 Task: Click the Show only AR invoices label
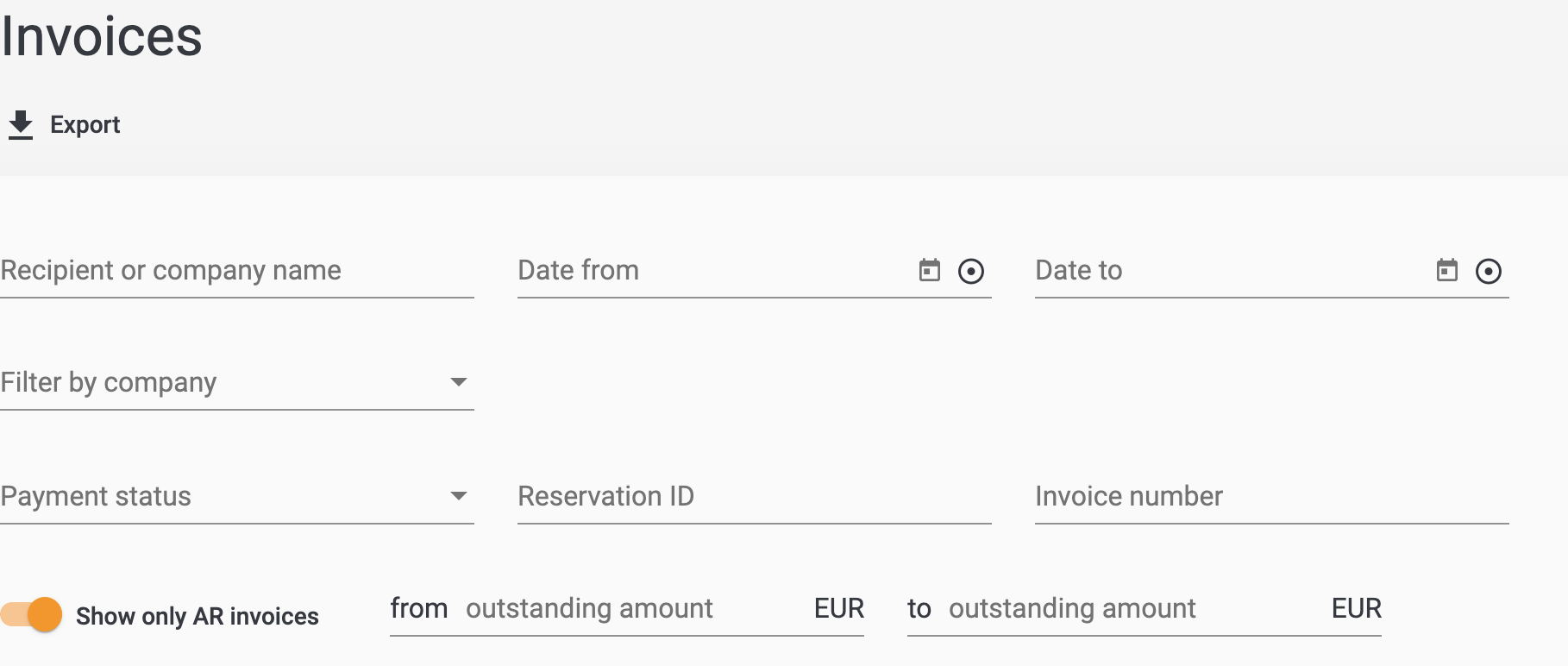pos(197,616)
